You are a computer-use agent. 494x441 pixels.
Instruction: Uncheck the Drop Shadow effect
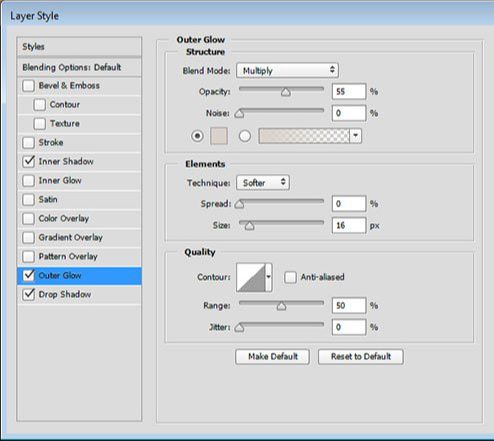click(29, 294)
